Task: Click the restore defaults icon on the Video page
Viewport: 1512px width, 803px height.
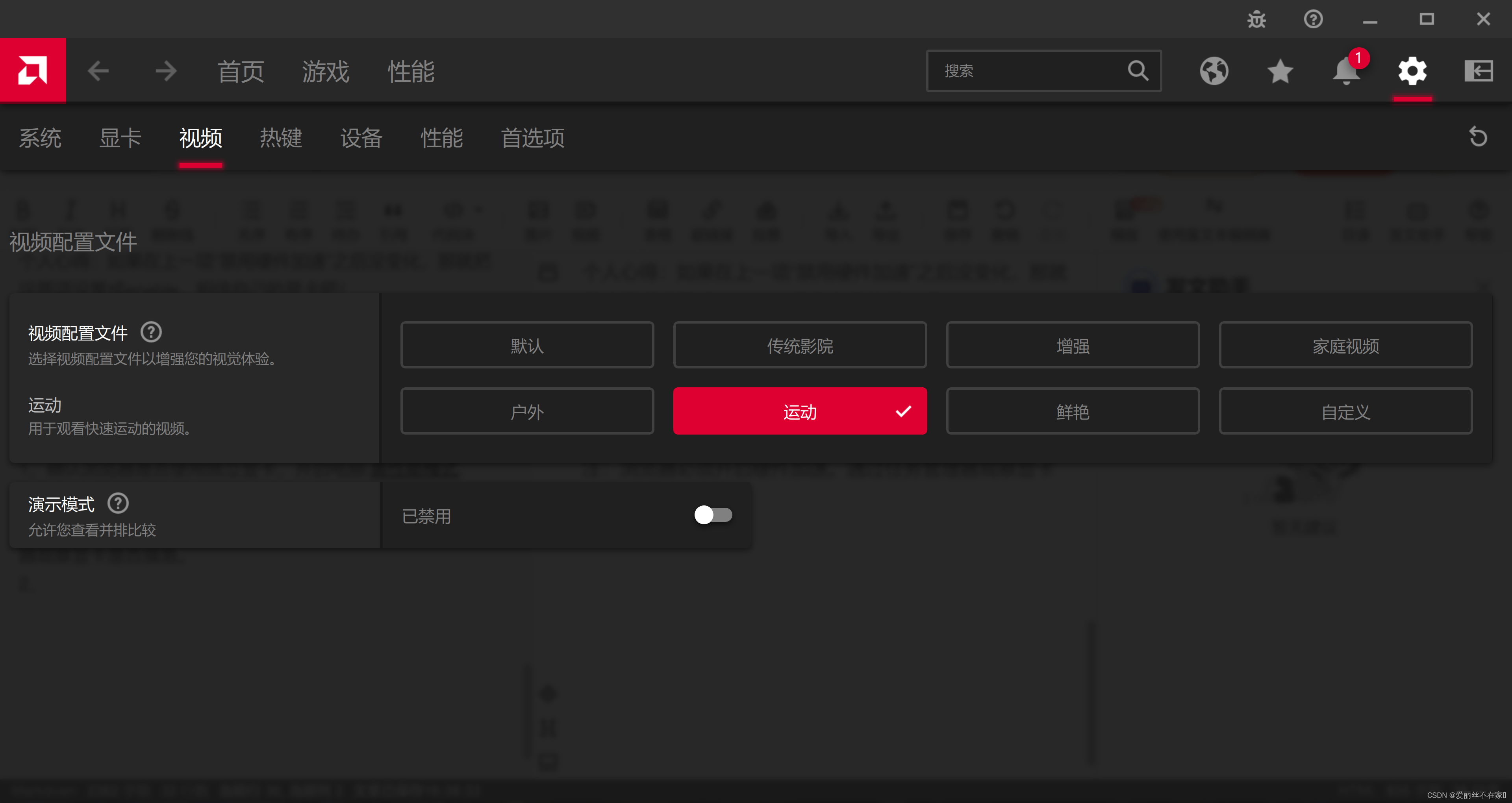Action: [x=1479, y=137]
